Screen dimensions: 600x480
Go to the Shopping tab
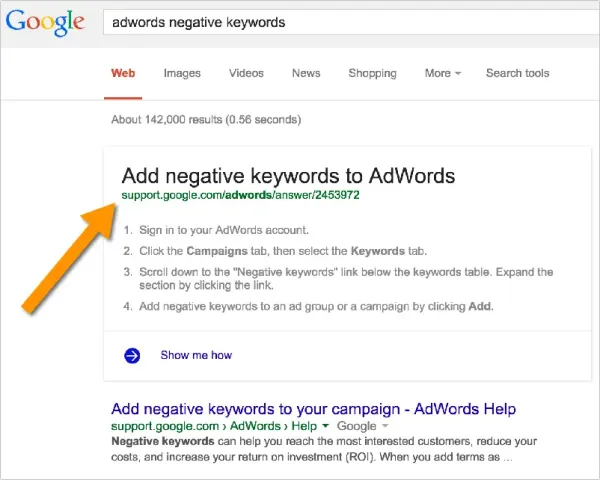pyautogui.click(x=372, y=73)
